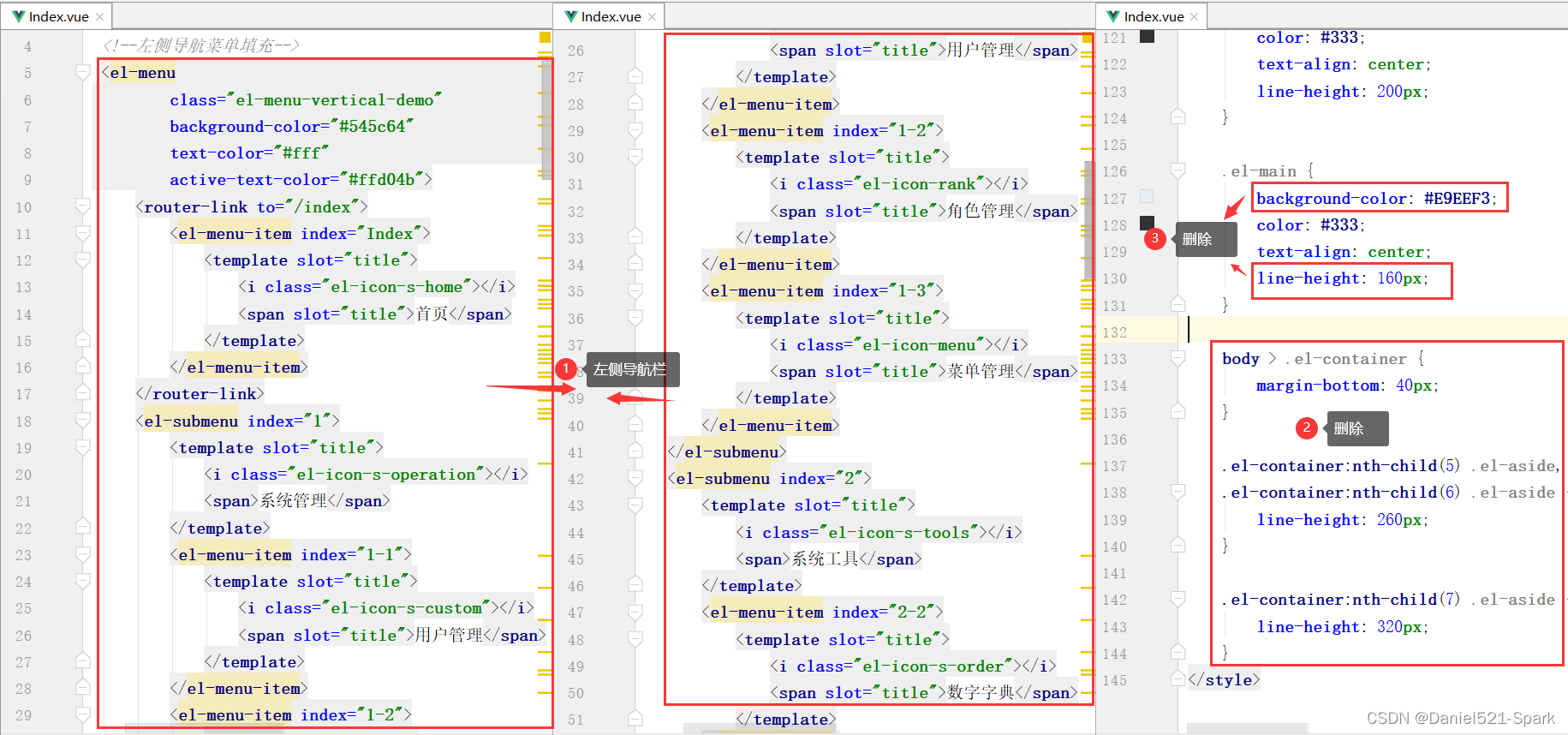Screen dimensions: 1568x735
Task: Click "el-icon-s-operation" class on line 20
Action: coord(386,474)
